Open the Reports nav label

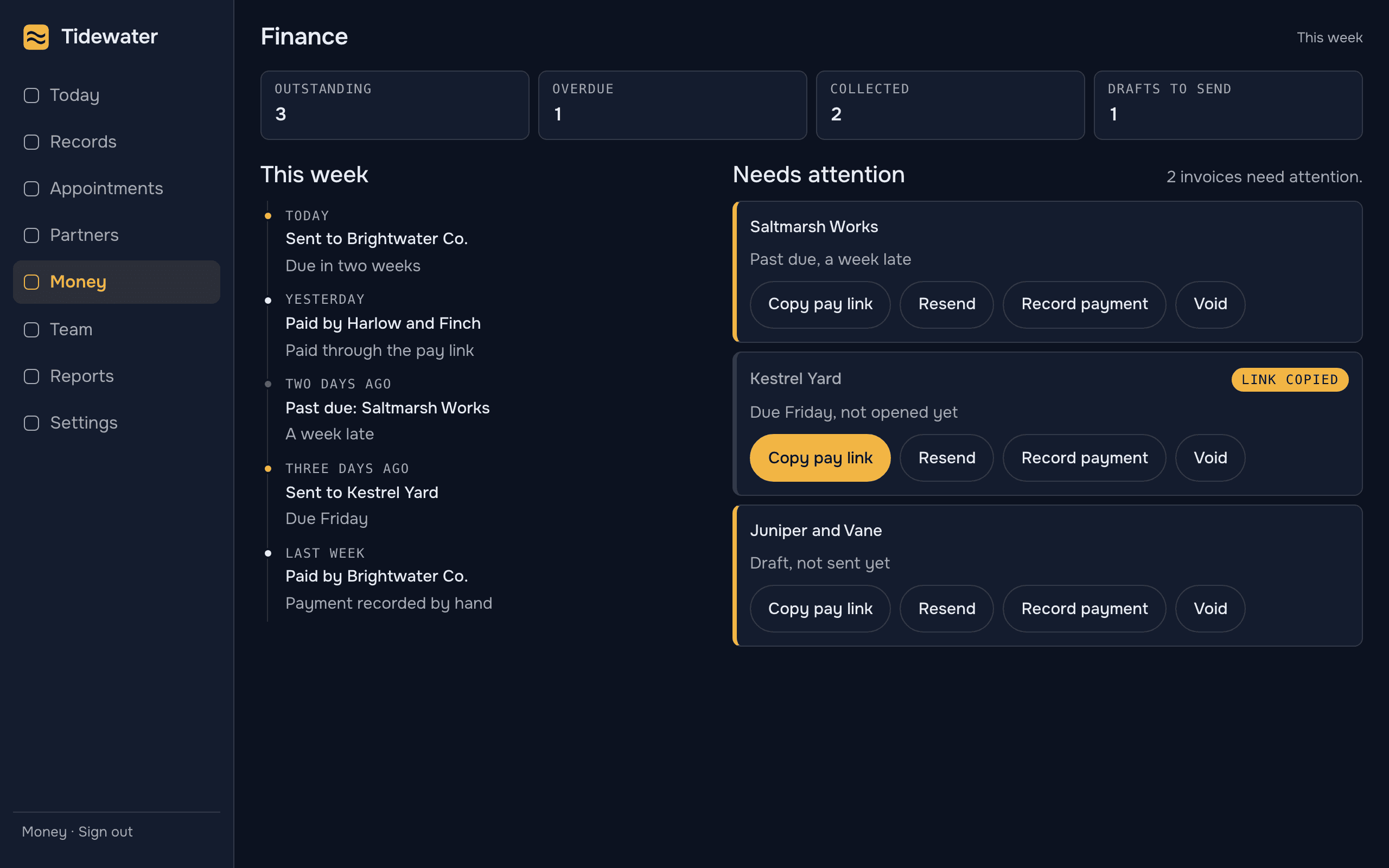pyautogui.click(x=82, y=376)
